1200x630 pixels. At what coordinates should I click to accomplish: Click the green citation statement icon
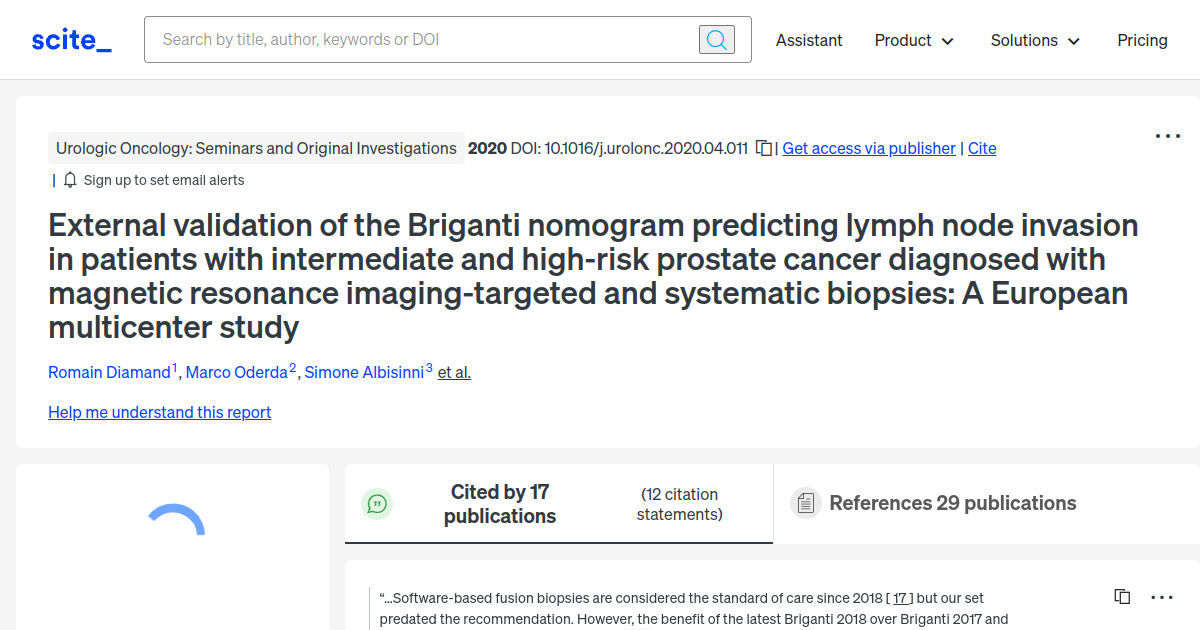(377, 503)
